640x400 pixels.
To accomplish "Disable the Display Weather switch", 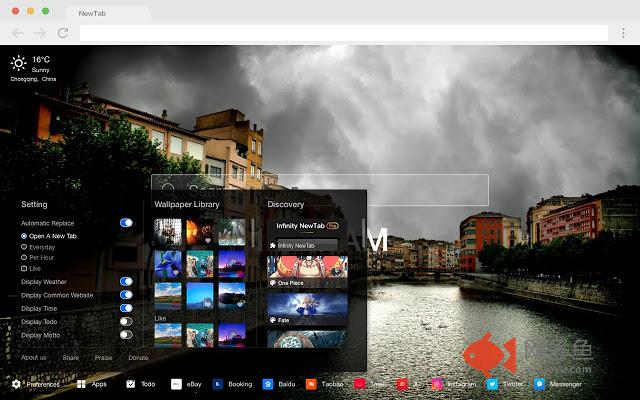I will (x=126, y=282).
